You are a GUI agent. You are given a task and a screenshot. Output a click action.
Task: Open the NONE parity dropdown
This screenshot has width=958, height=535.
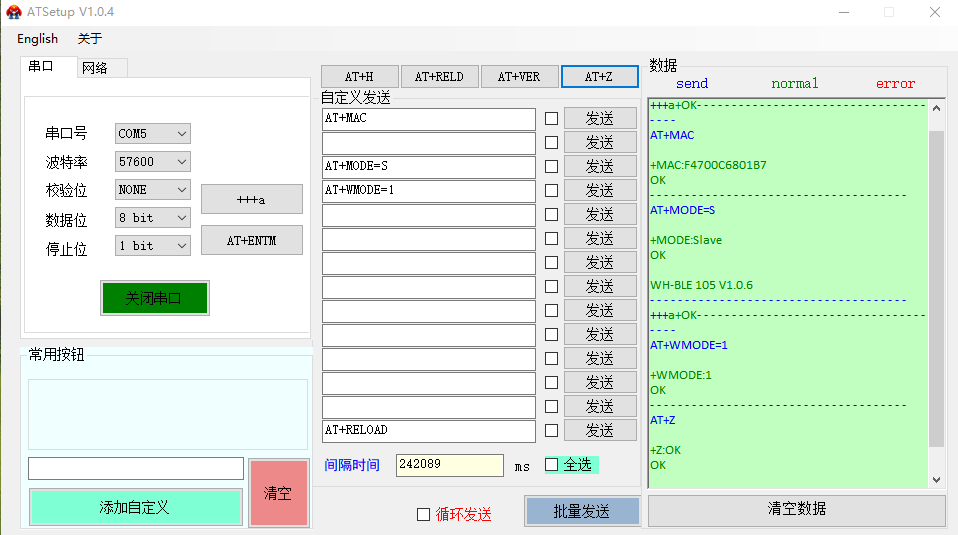tap(152, 190)
